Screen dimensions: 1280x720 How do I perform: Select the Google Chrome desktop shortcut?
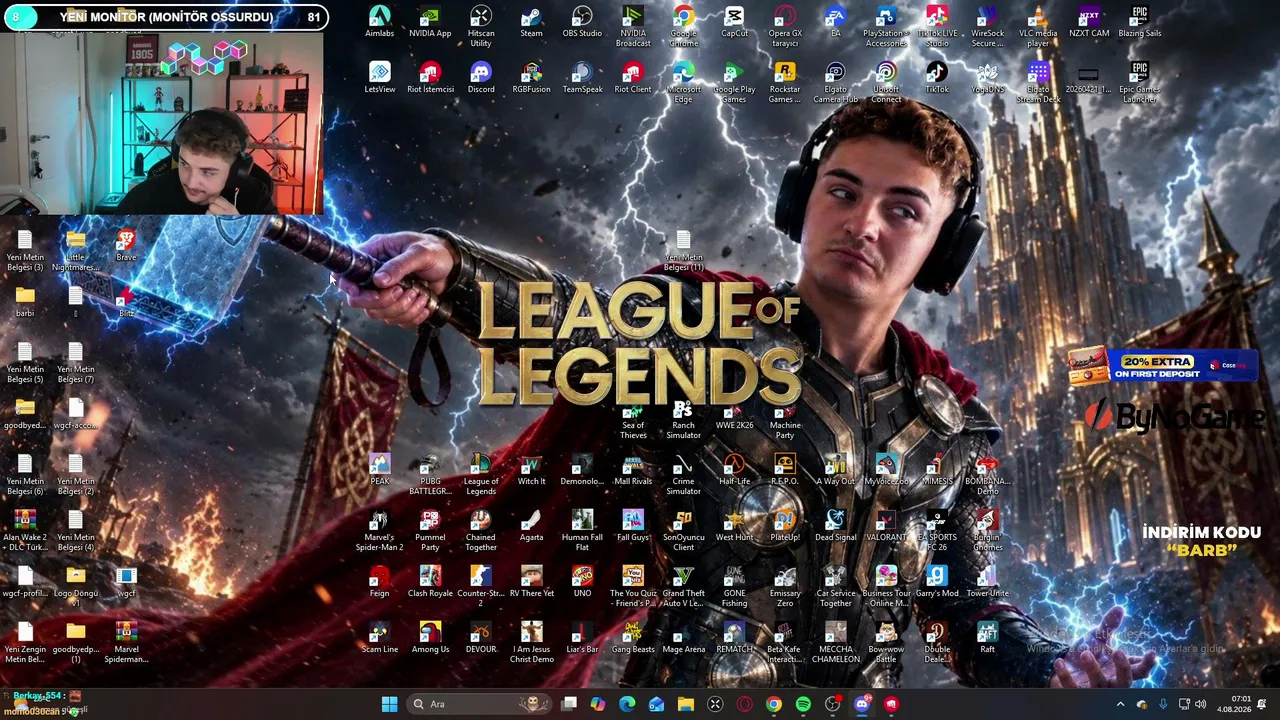[x=684, y=27]
